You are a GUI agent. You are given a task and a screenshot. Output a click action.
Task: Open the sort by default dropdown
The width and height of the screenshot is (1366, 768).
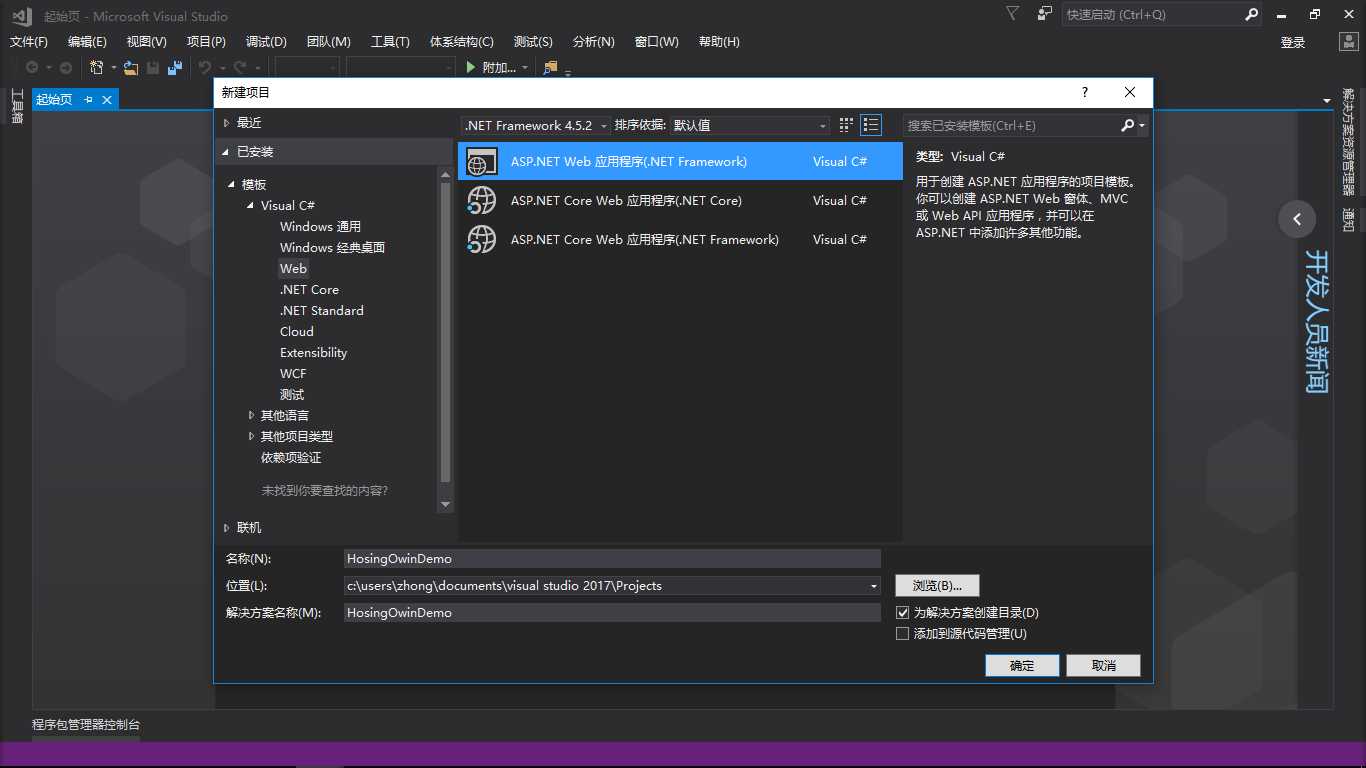(x=750, y=125)
